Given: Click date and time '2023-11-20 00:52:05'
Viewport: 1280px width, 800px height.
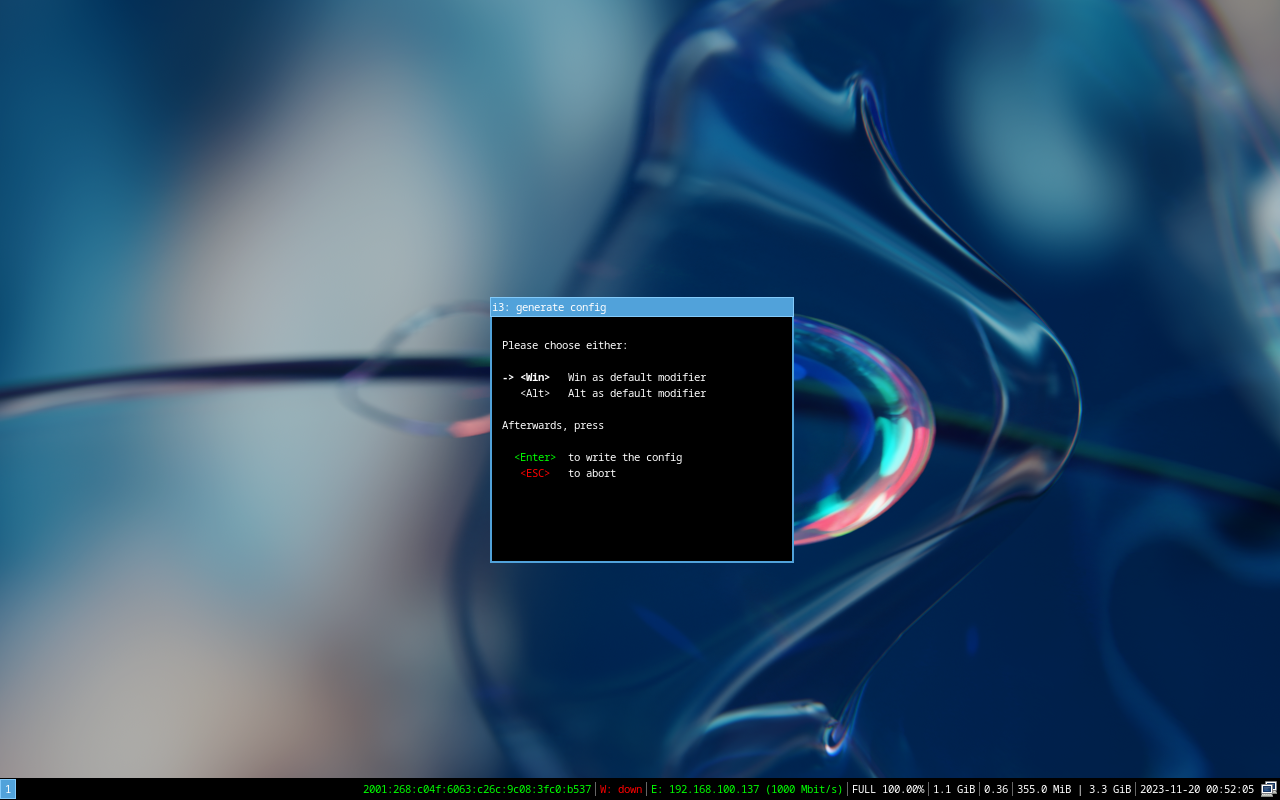Looking at the screenshot, I should (1197, 789).
